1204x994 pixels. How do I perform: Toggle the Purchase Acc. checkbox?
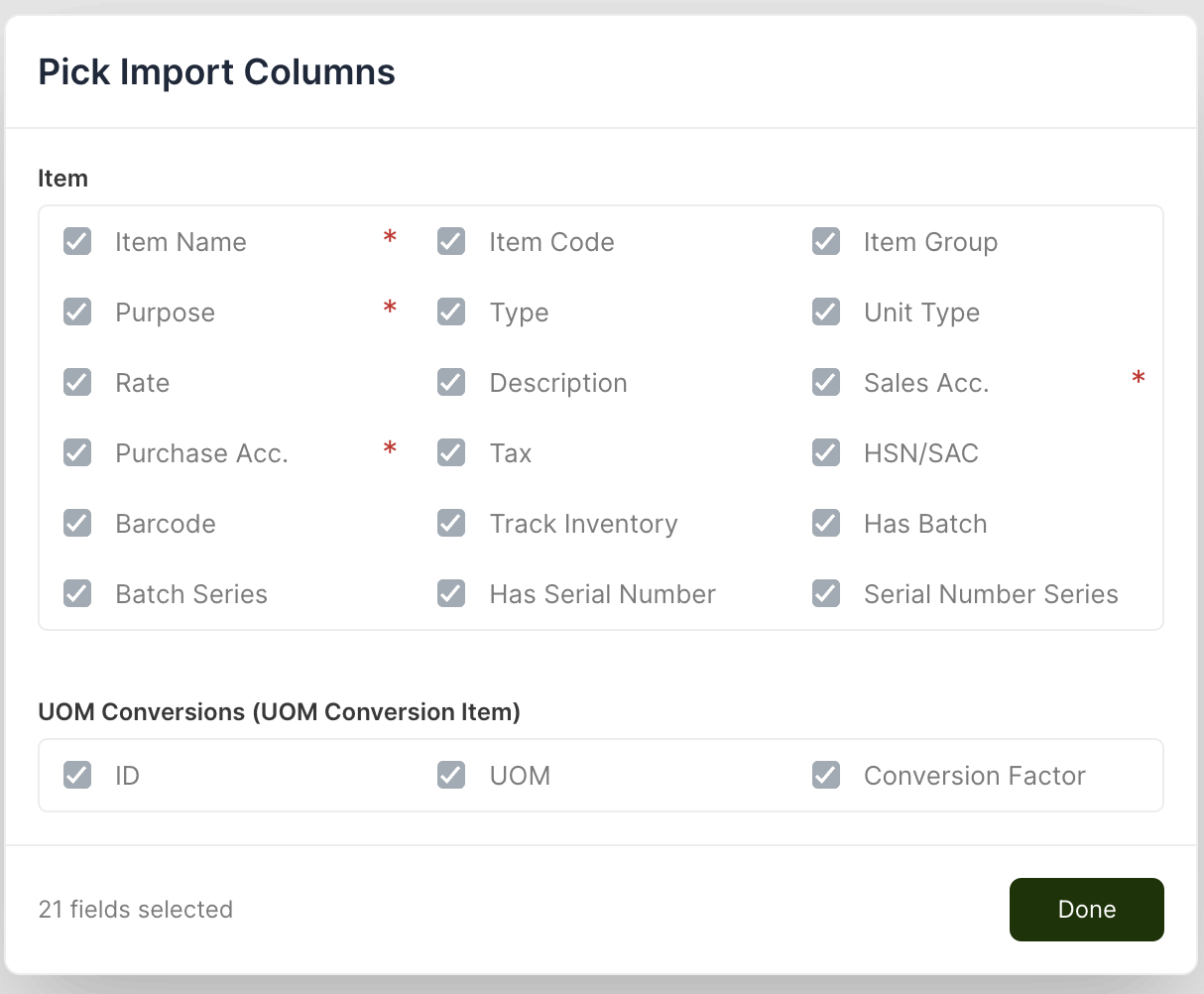coord(77,452)
